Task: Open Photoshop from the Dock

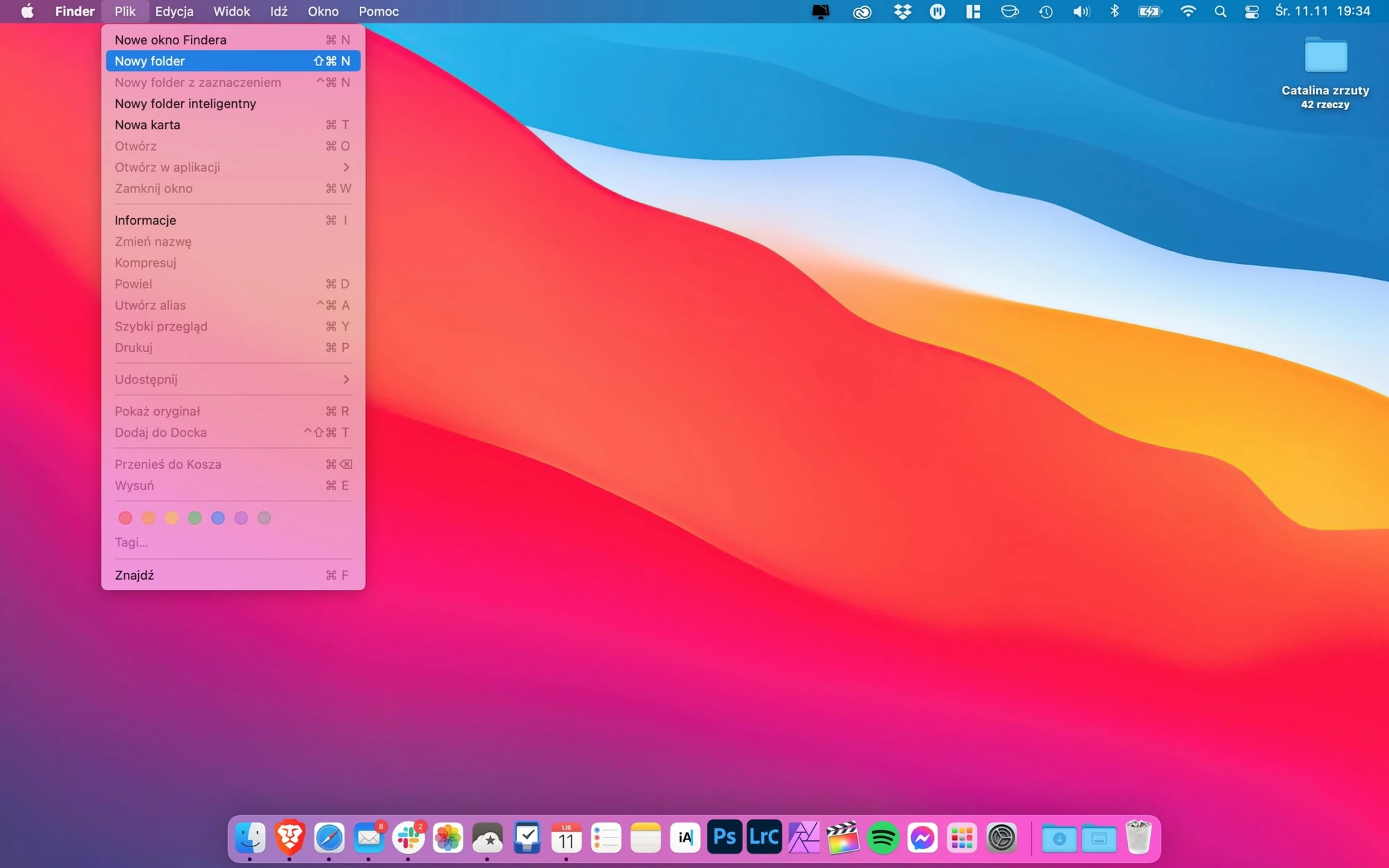Action: (x=724, y=837)
